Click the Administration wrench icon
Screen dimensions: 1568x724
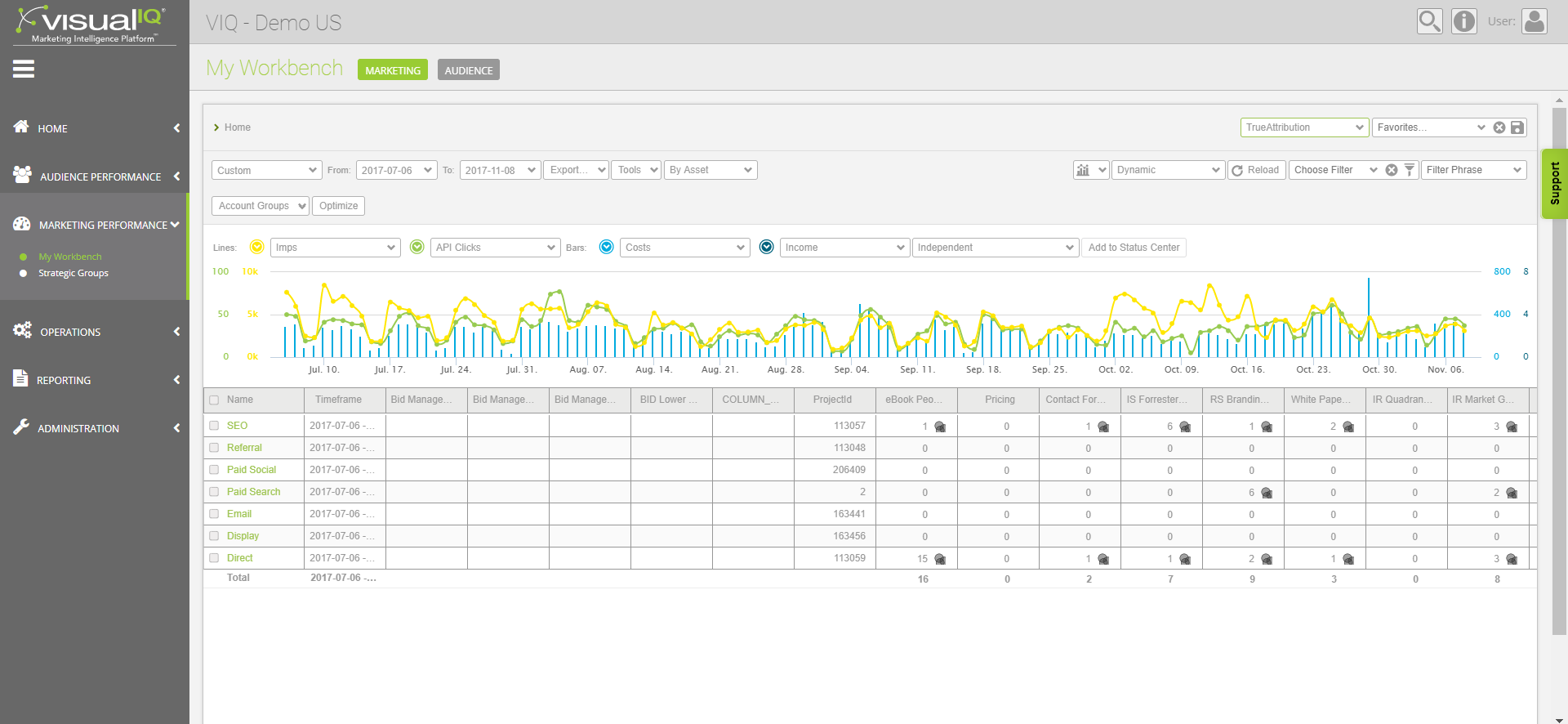21,427
